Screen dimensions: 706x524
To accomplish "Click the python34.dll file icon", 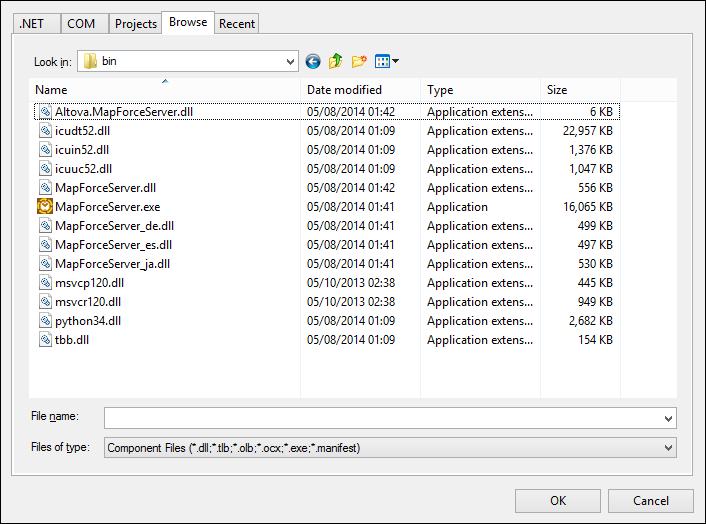I will tap(45, 321).
